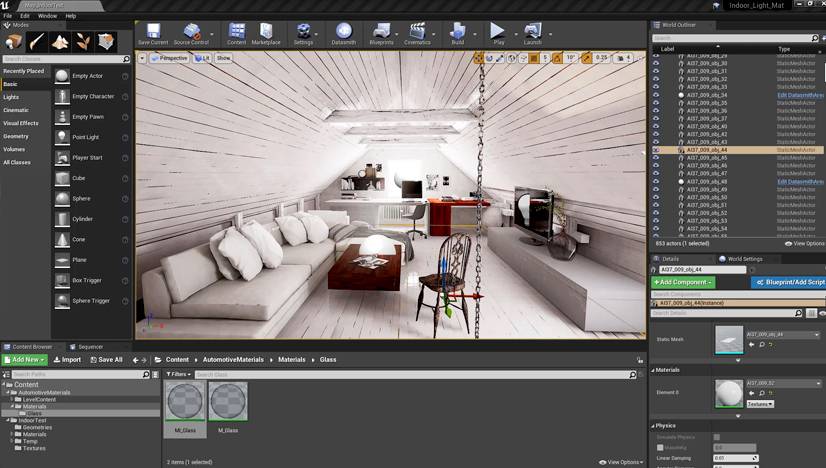Toggle grid snapping in viewport toolbar

[x=534, y=58]
